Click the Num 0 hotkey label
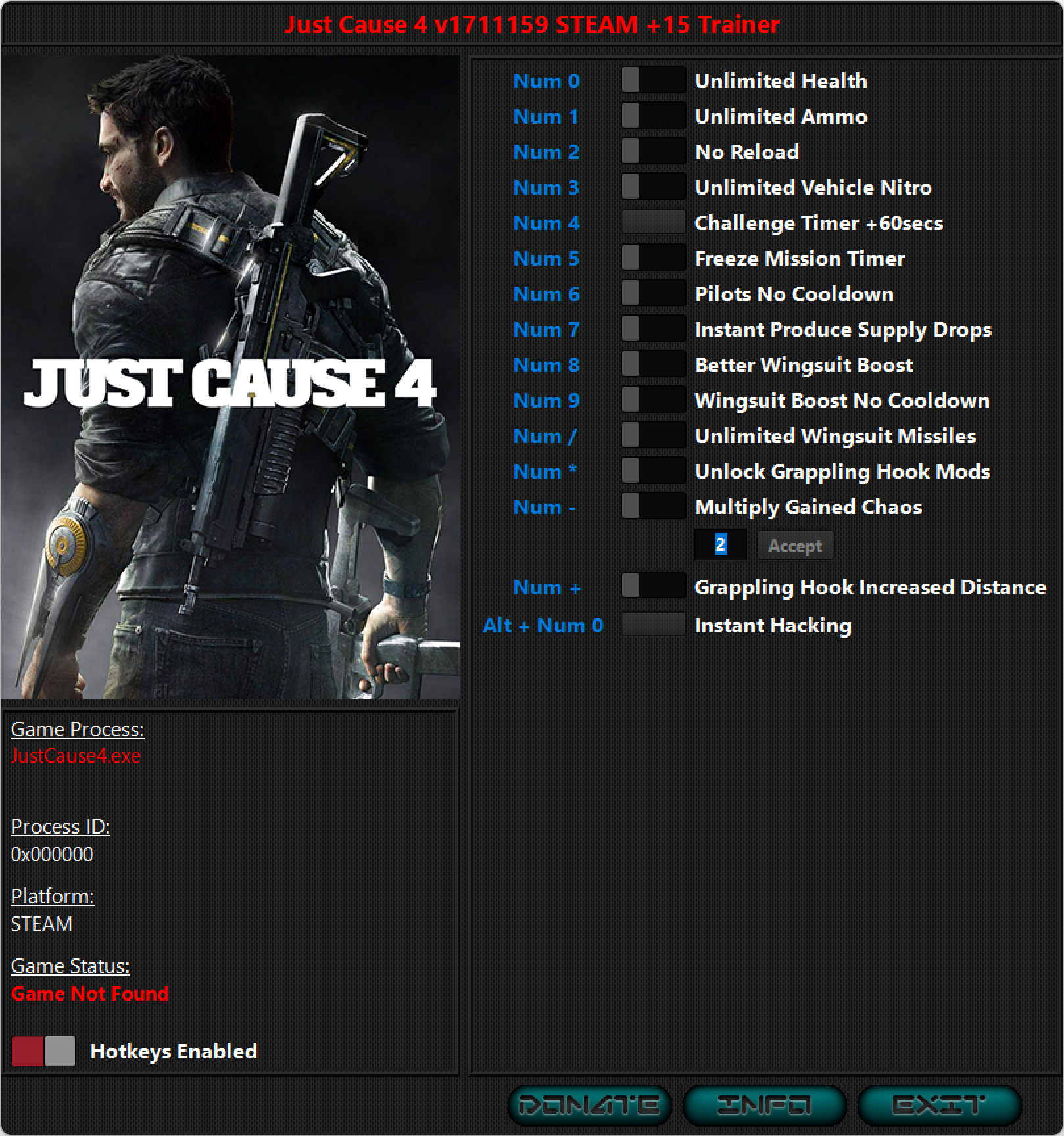This screenshot has height=1136, width=1064. point(546,81)
